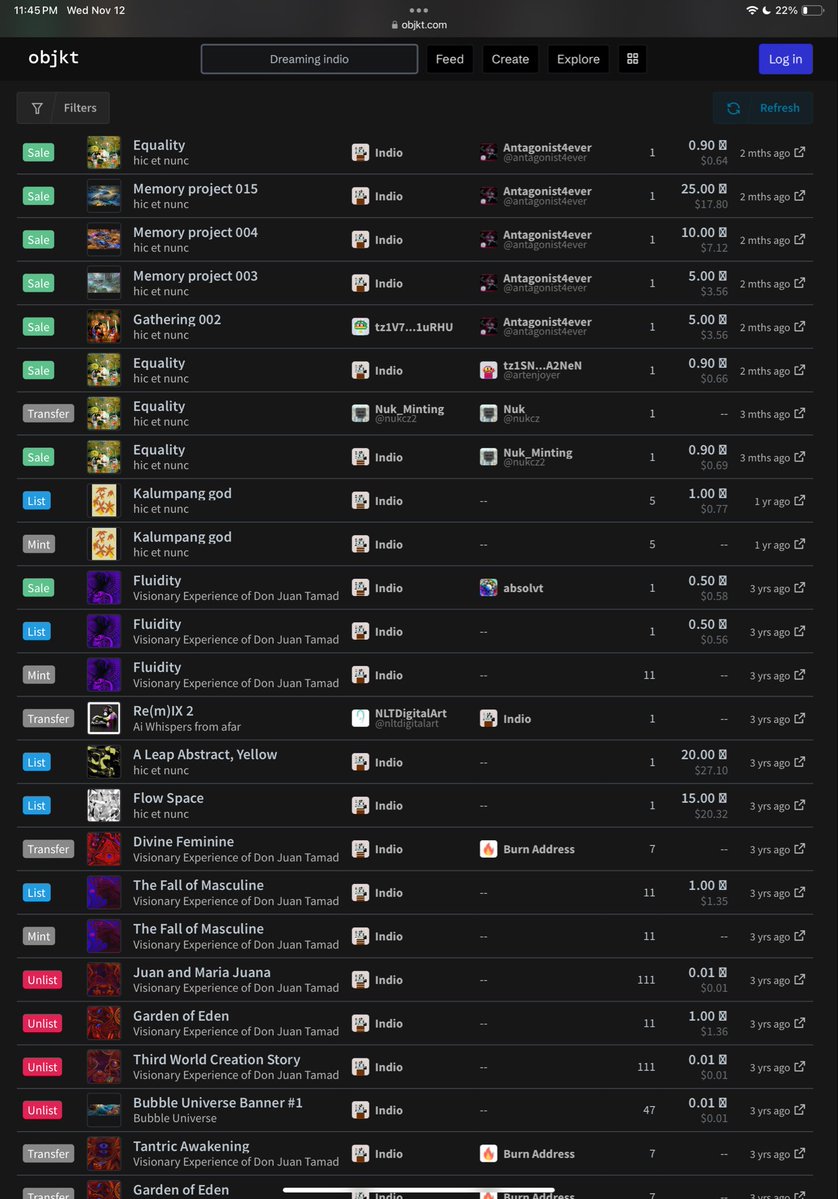Viewport: 838px width, 1199px height.
Task: Open the Filters panel
Action: click(63, 108)
